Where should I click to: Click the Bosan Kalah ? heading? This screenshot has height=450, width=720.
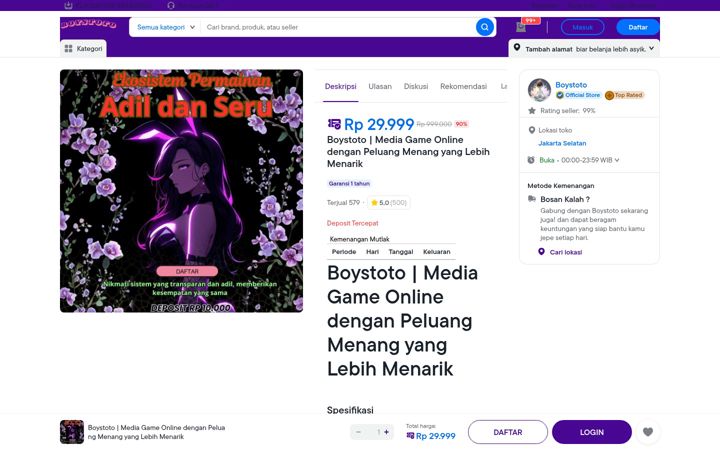[565, 199]
